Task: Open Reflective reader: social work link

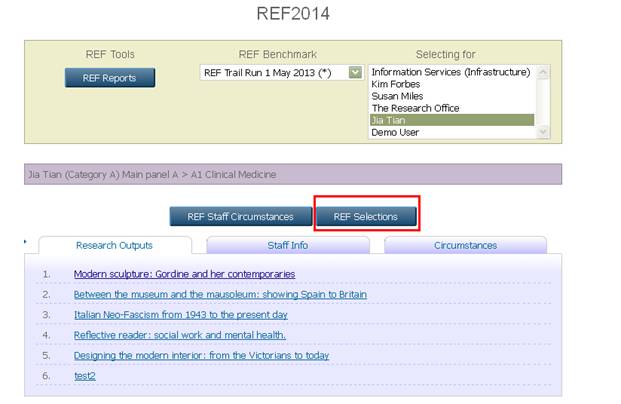Action: point(180,335)
